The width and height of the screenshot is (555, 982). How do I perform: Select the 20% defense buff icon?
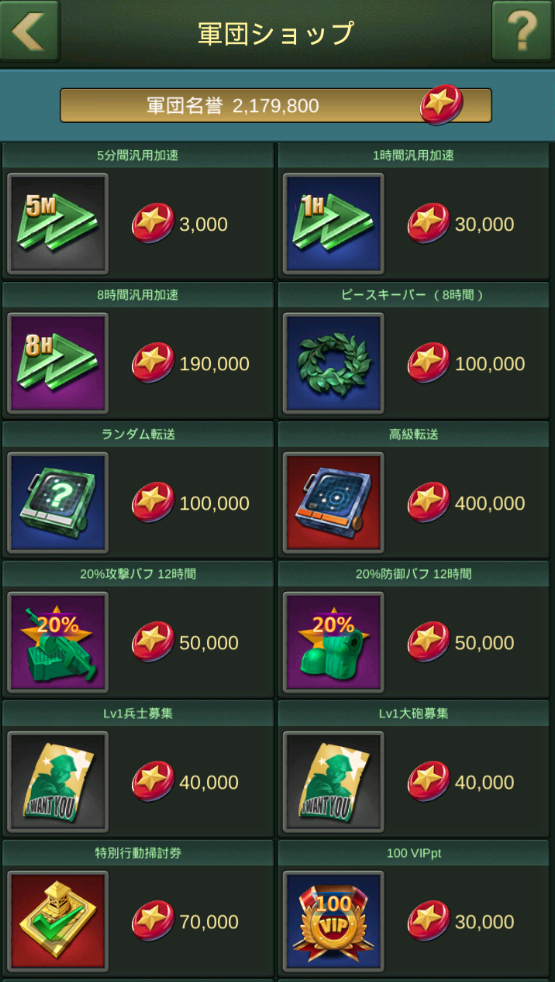pyautogui.click(x=333, y=643)
